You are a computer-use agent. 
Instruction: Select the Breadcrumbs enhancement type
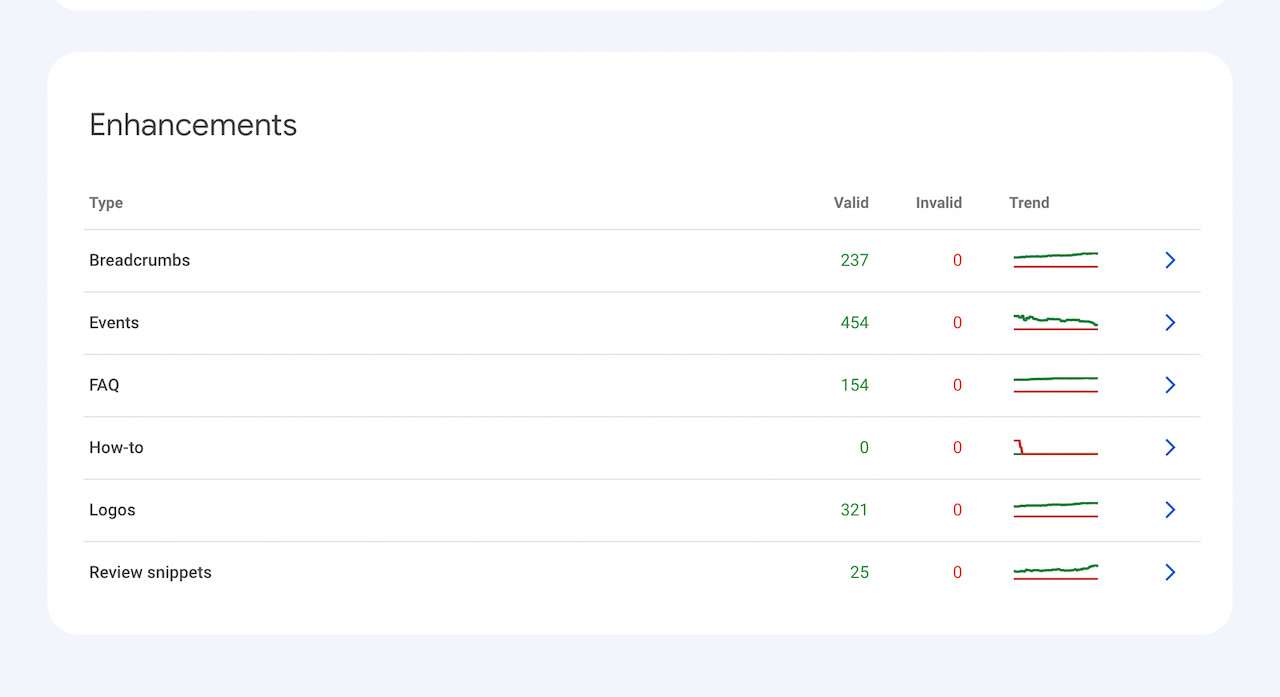pos(139,260)
